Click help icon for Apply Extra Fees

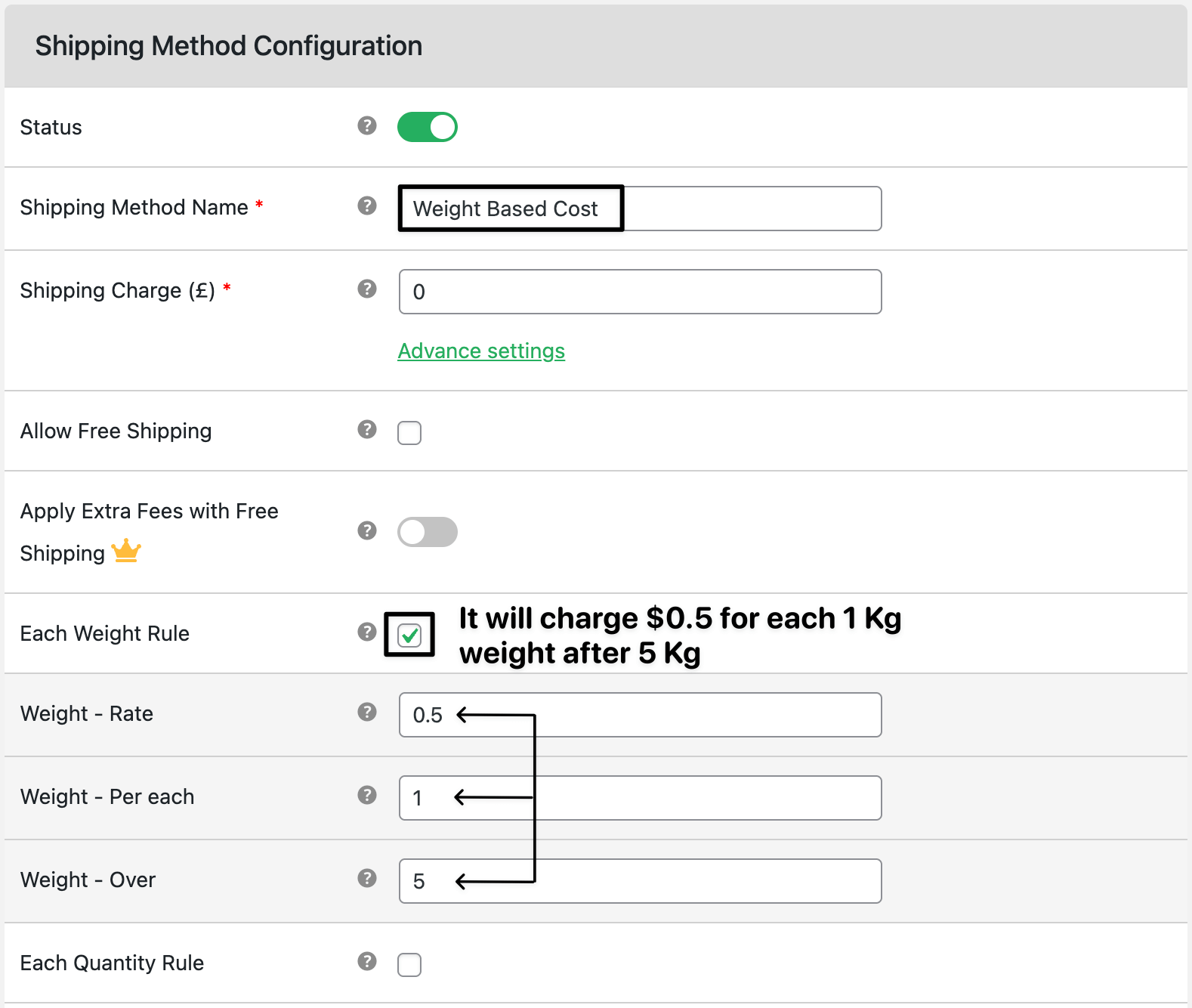tap(367, 530)
